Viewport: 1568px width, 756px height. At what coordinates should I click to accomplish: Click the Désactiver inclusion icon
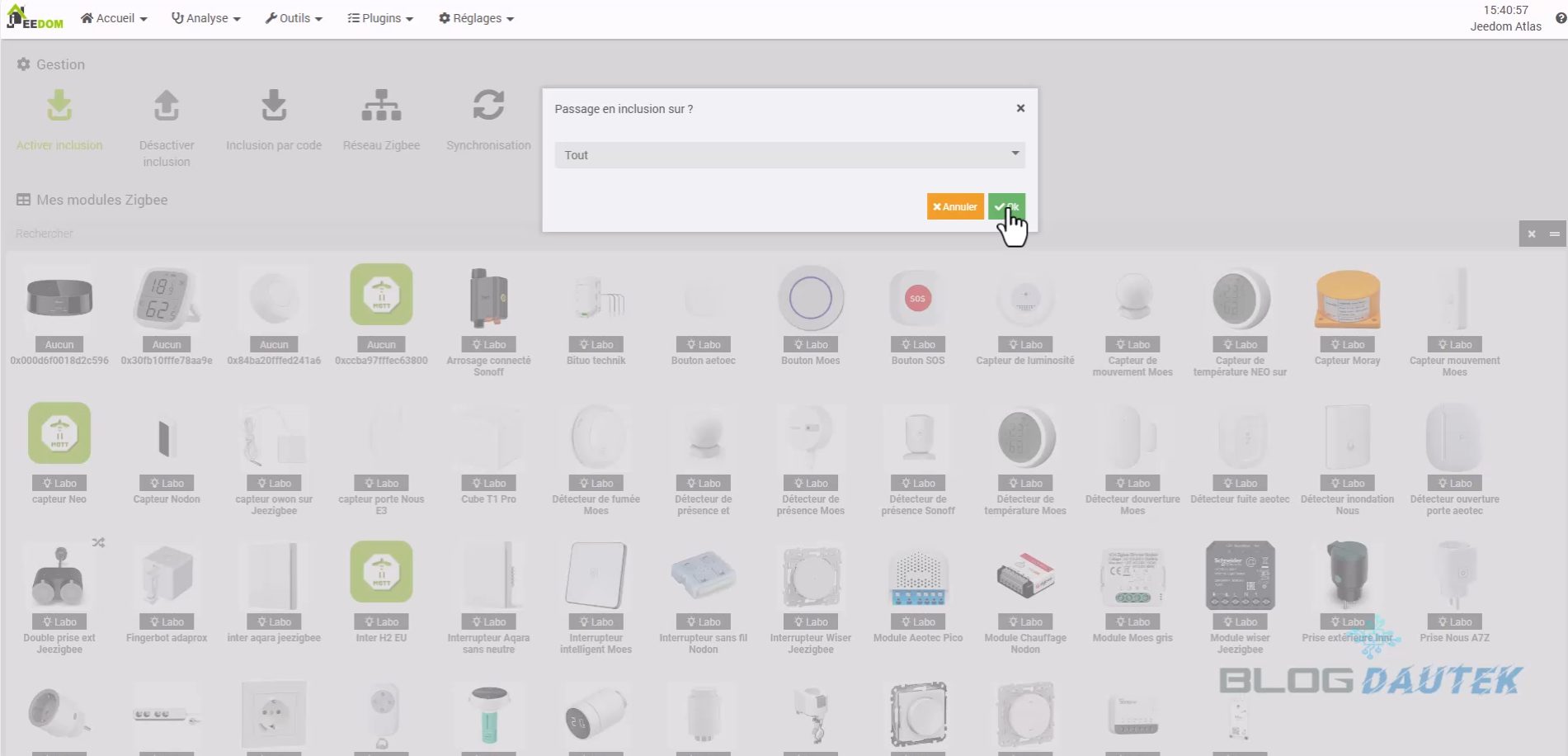coord(167,106)
